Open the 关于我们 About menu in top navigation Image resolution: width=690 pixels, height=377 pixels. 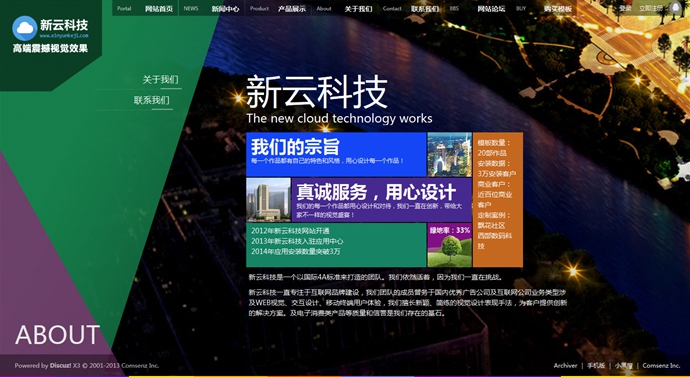point(345,8)
